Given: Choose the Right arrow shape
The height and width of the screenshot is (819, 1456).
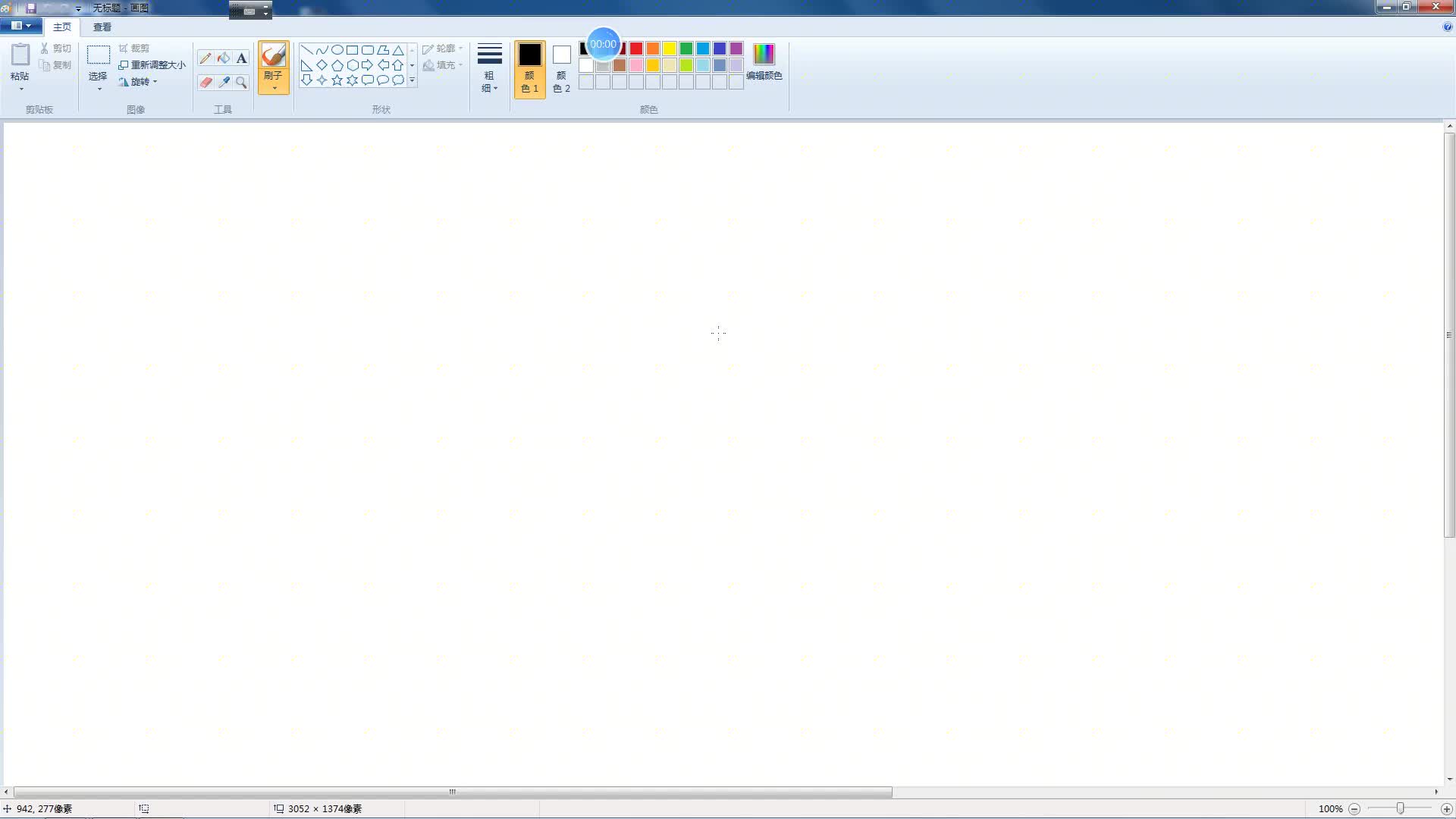Looking at the screenshot, I should pos(368,65).
